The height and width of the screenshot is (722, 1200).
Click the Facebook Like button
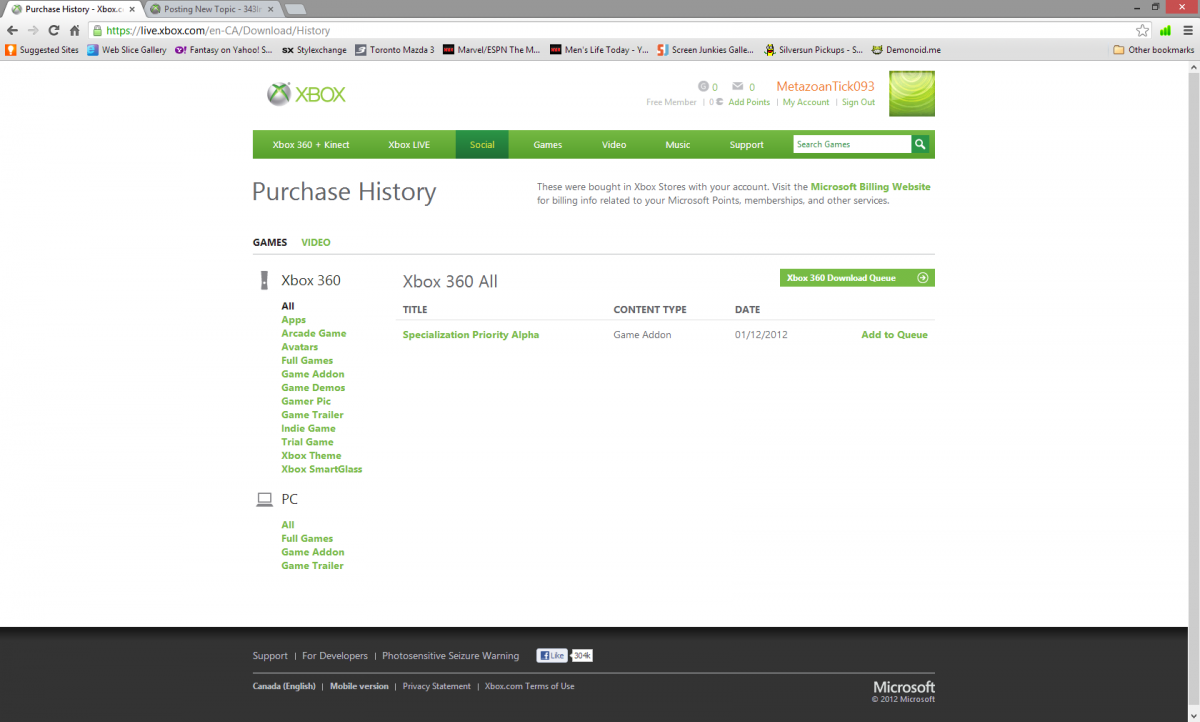[552, 656]
